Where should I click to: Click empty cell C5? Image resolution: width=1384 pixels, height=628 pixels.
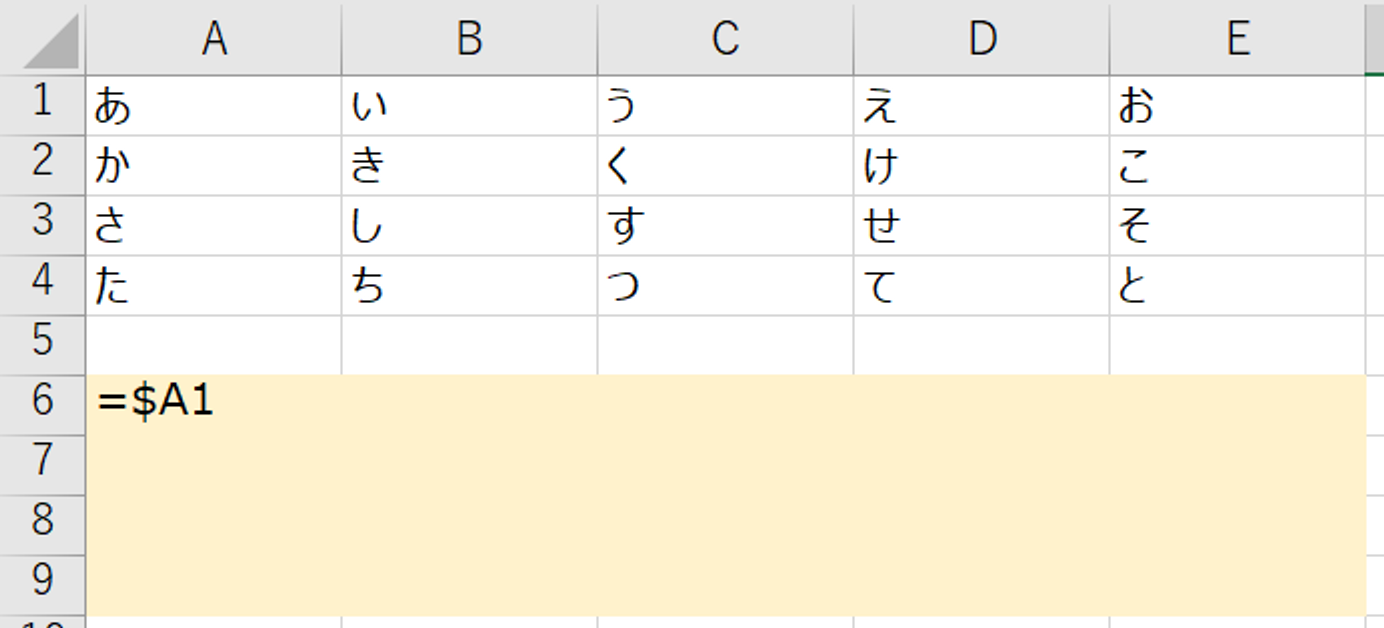[x=725, y=345]
